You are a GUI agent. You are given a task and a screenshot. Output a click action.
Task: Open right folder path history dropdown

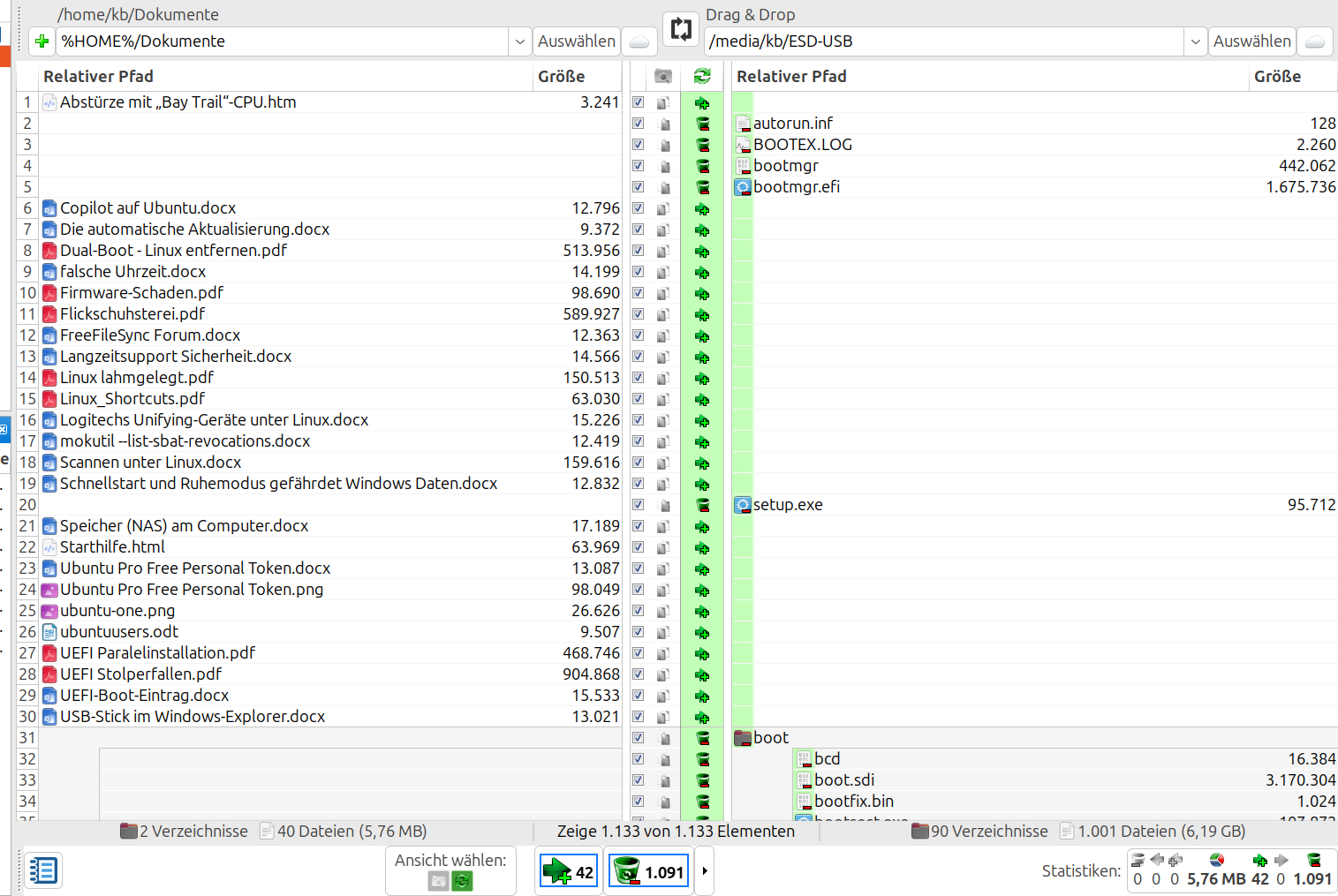click(1195, 41)
